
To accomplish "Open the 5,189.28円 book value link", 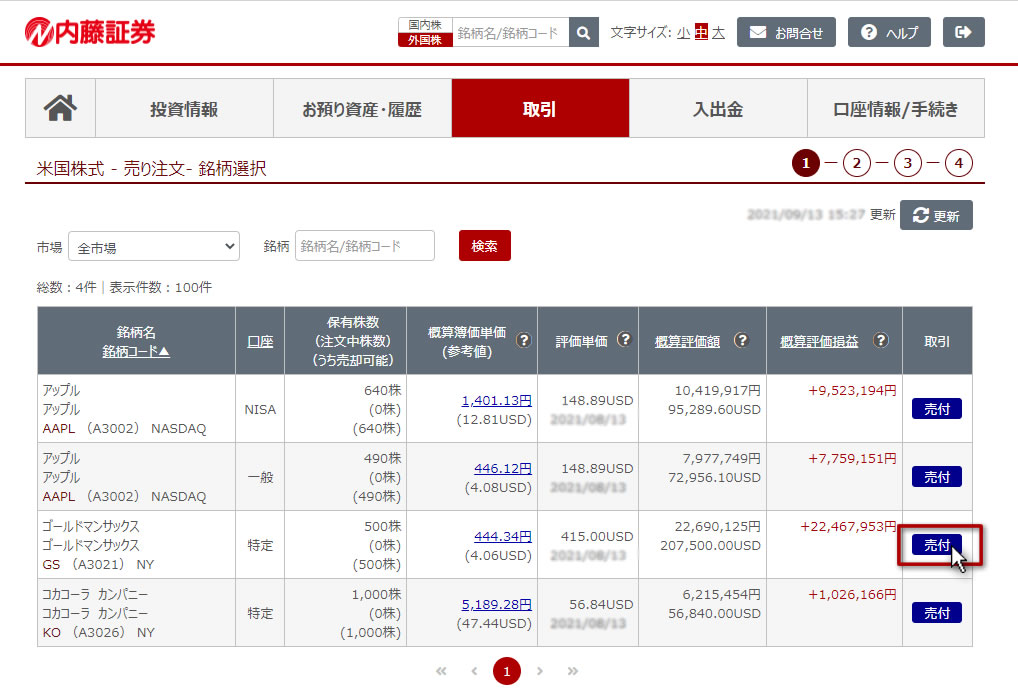I will click(497, 604).
